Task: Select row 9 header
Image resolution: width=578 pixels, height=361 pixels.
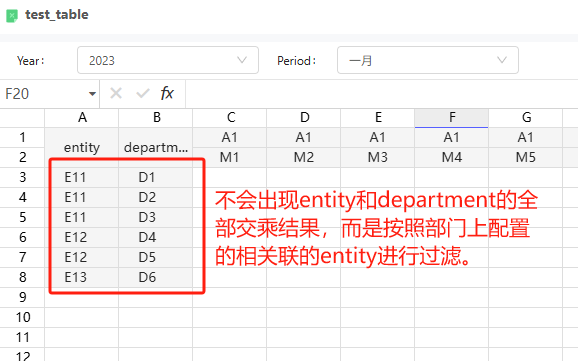Action: point(22,297)
